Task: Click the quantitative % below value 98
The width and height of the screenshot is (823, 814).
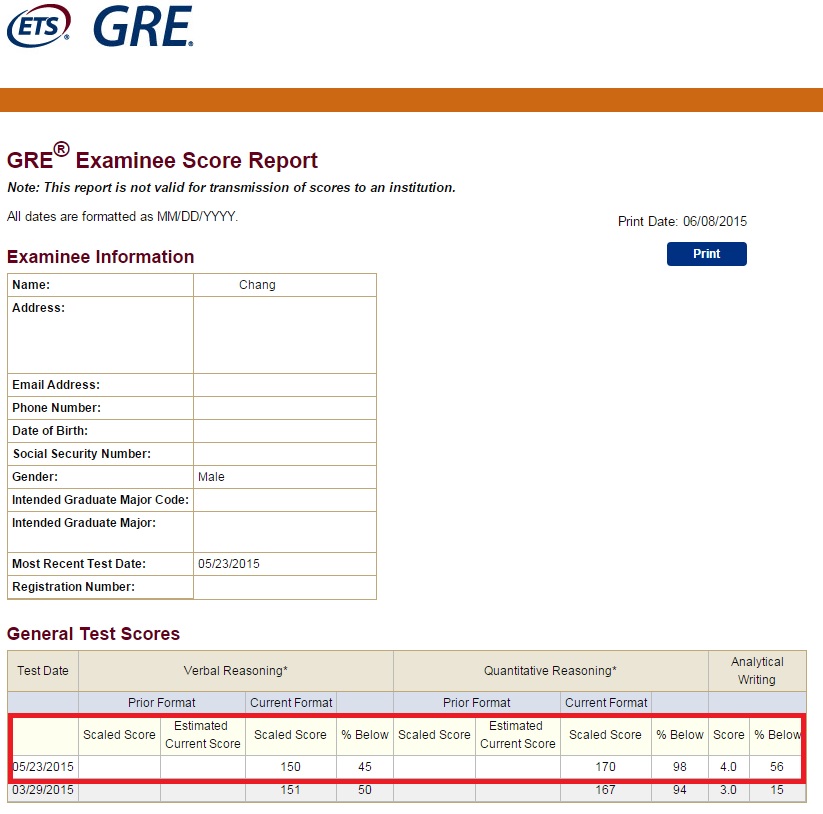Action: 680,767
